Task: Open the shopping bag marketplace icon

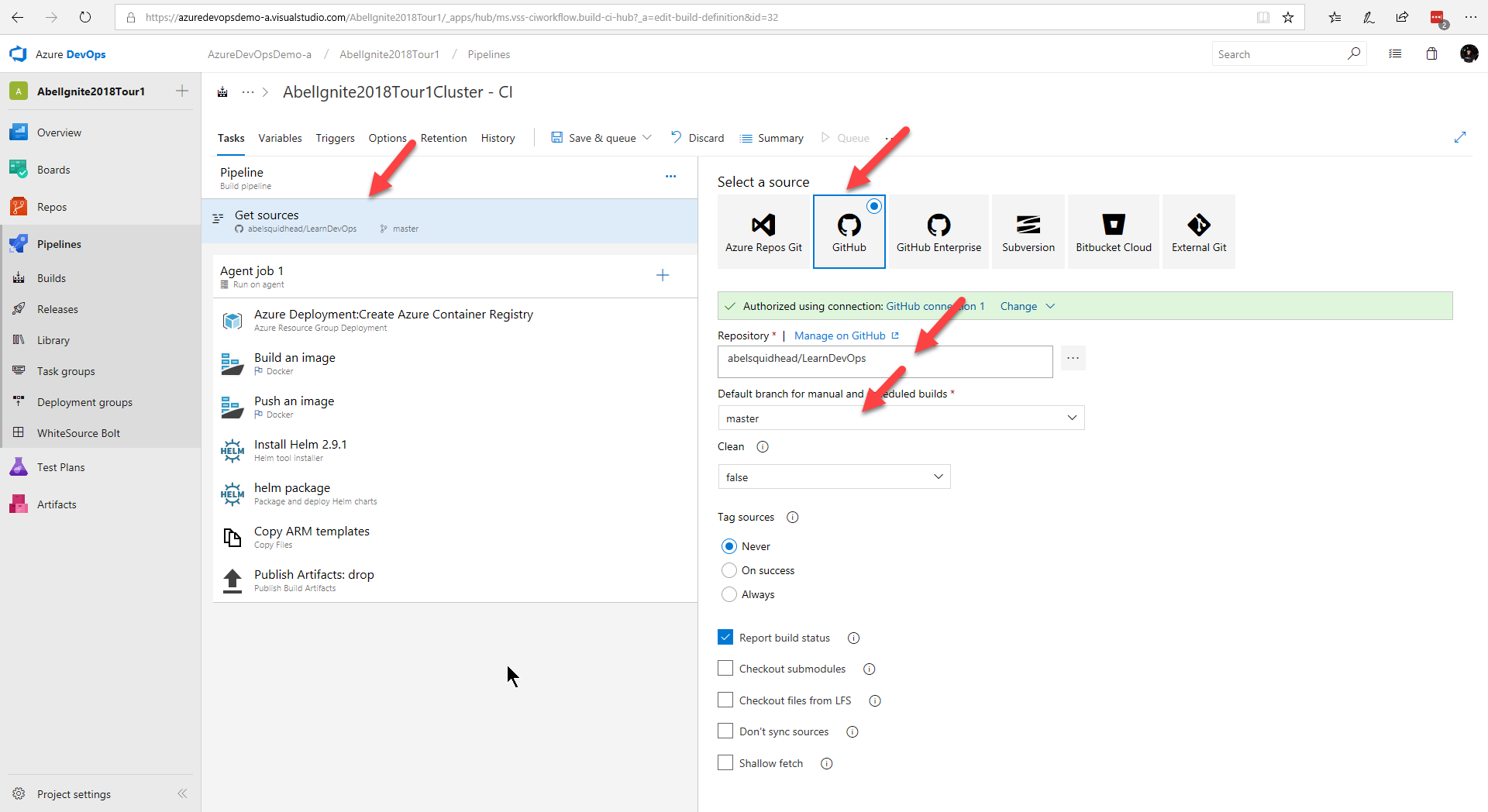Action: 1431,53
